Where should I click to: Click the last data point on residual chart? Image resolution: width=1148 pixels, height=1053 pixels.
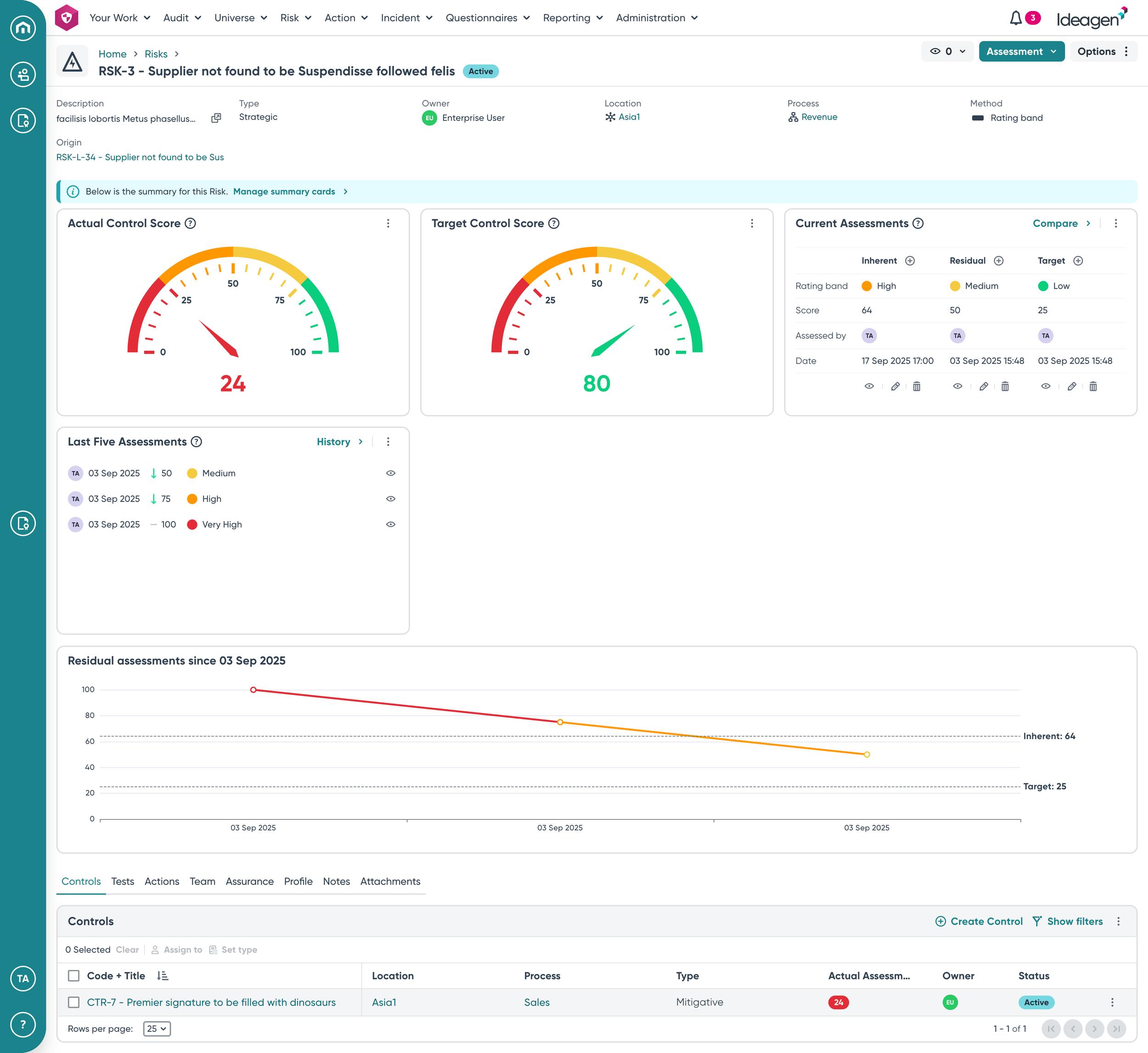(x=867, y=755)
